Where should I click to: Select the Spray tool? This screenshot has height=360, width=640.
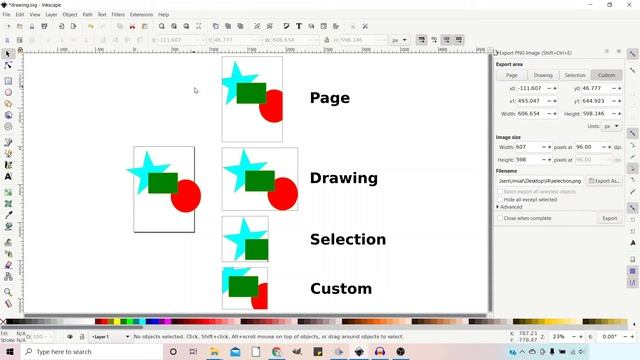[x=8, y=253]
